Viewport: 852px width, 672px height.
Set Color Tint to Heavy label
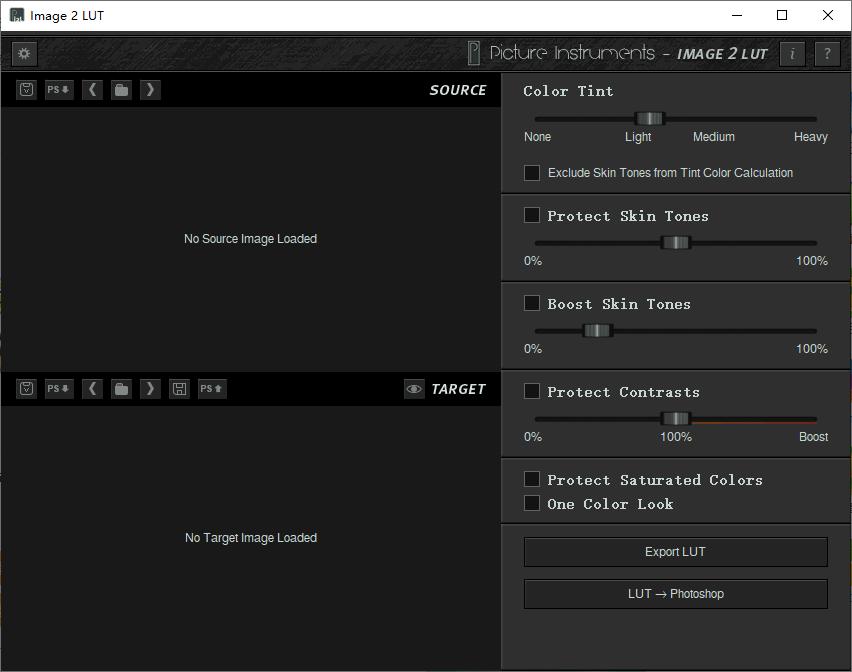811,137
